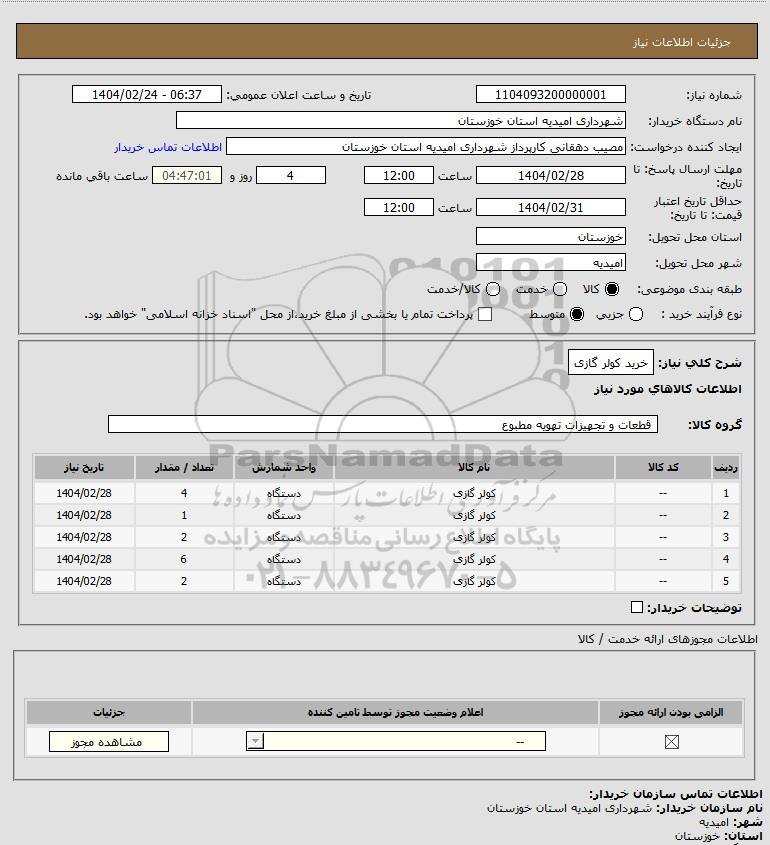Click the ردیف column header
770x845 pixels.
(x=725, y=467)
